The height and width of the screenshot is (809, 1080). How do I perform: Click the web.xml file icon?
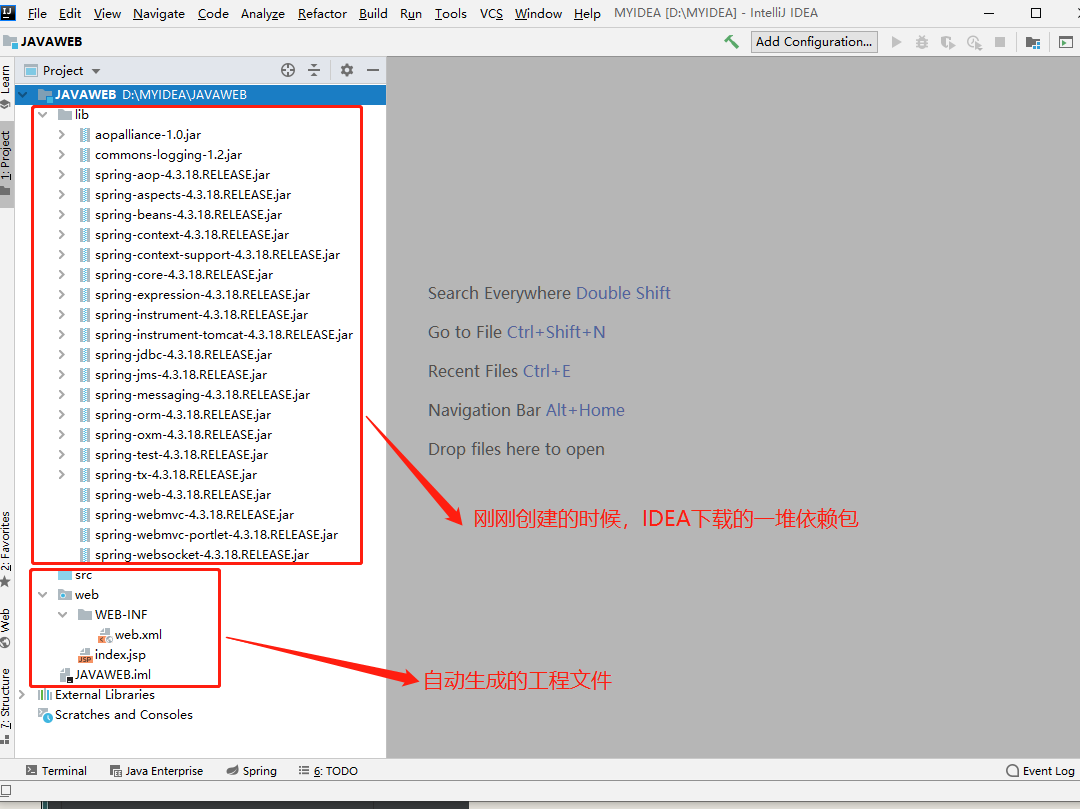(105, 635)
